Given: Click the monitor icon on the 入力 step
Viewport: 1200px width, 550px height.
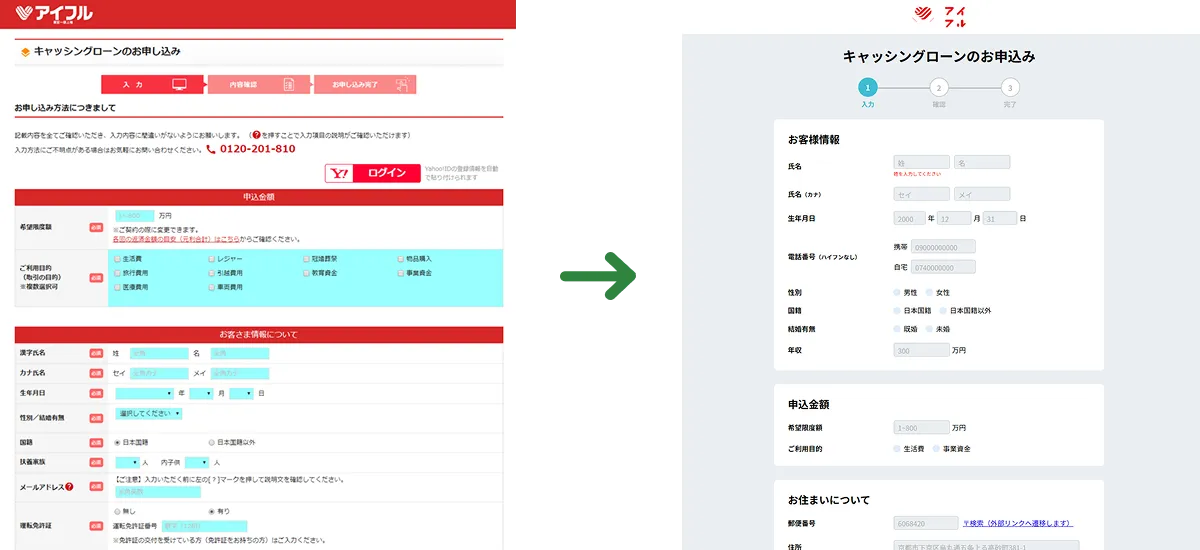Looking at the screenshot, I should 180,85.
